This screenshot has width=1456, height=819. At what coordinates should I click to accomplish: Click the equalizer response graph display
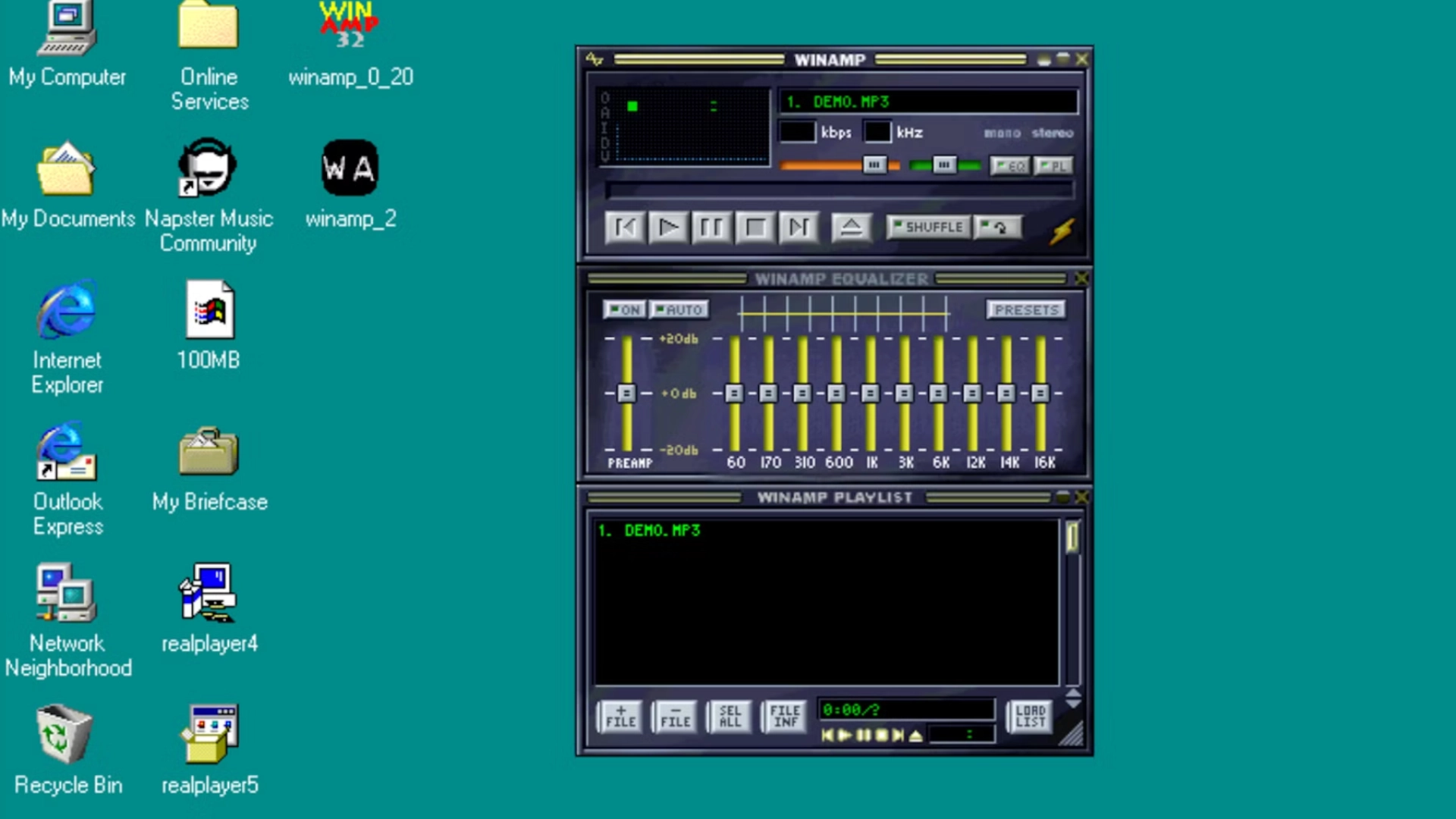click(843, 312)
